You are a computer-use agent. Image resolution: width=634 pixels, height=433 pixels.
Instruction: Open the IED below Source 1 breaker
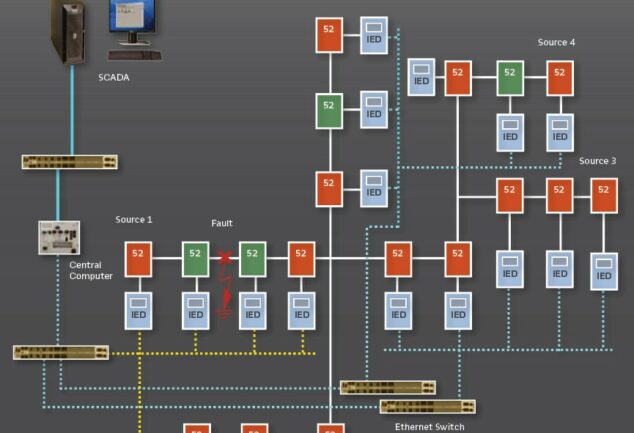coord(139,309)
